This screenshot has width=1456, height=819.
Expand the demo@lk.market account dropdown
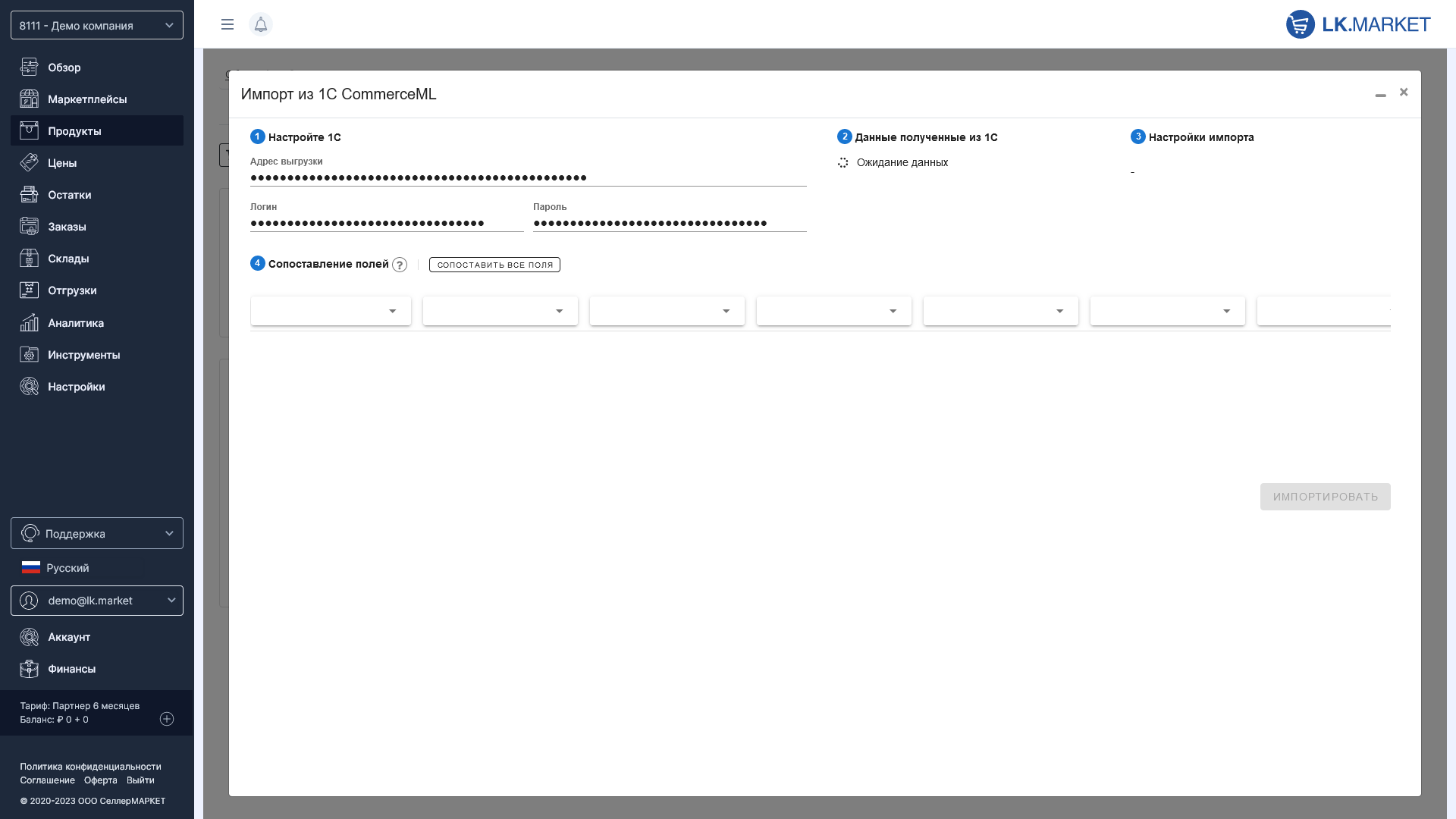pyautogui.click(x=97, y=601)
